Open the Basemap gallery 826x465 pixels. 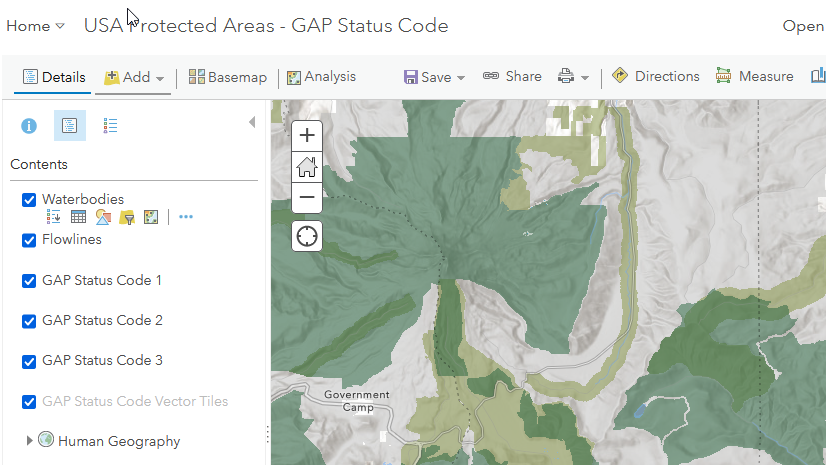pyautogui.click(x=228, y=77)
